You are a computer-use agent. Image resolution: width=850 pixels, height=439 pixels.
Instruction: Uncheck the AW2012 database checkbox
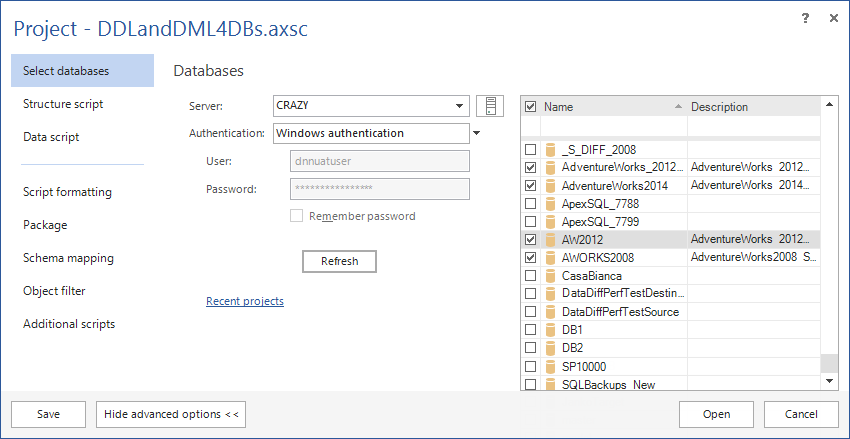tap(530, 240)
